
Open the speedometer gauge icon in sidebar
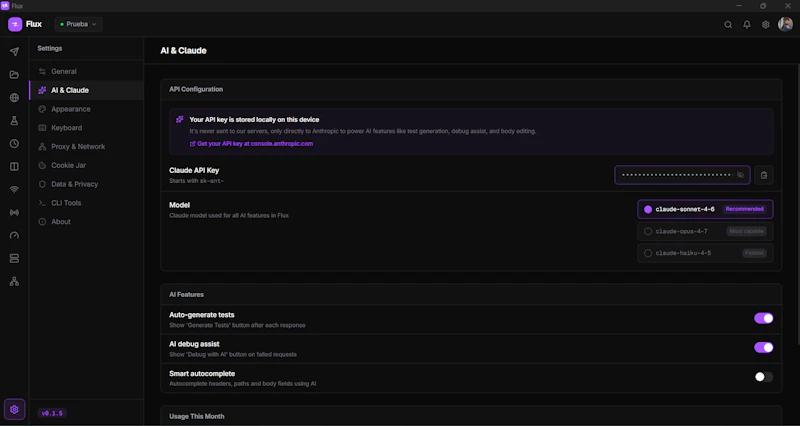[14, 235]
